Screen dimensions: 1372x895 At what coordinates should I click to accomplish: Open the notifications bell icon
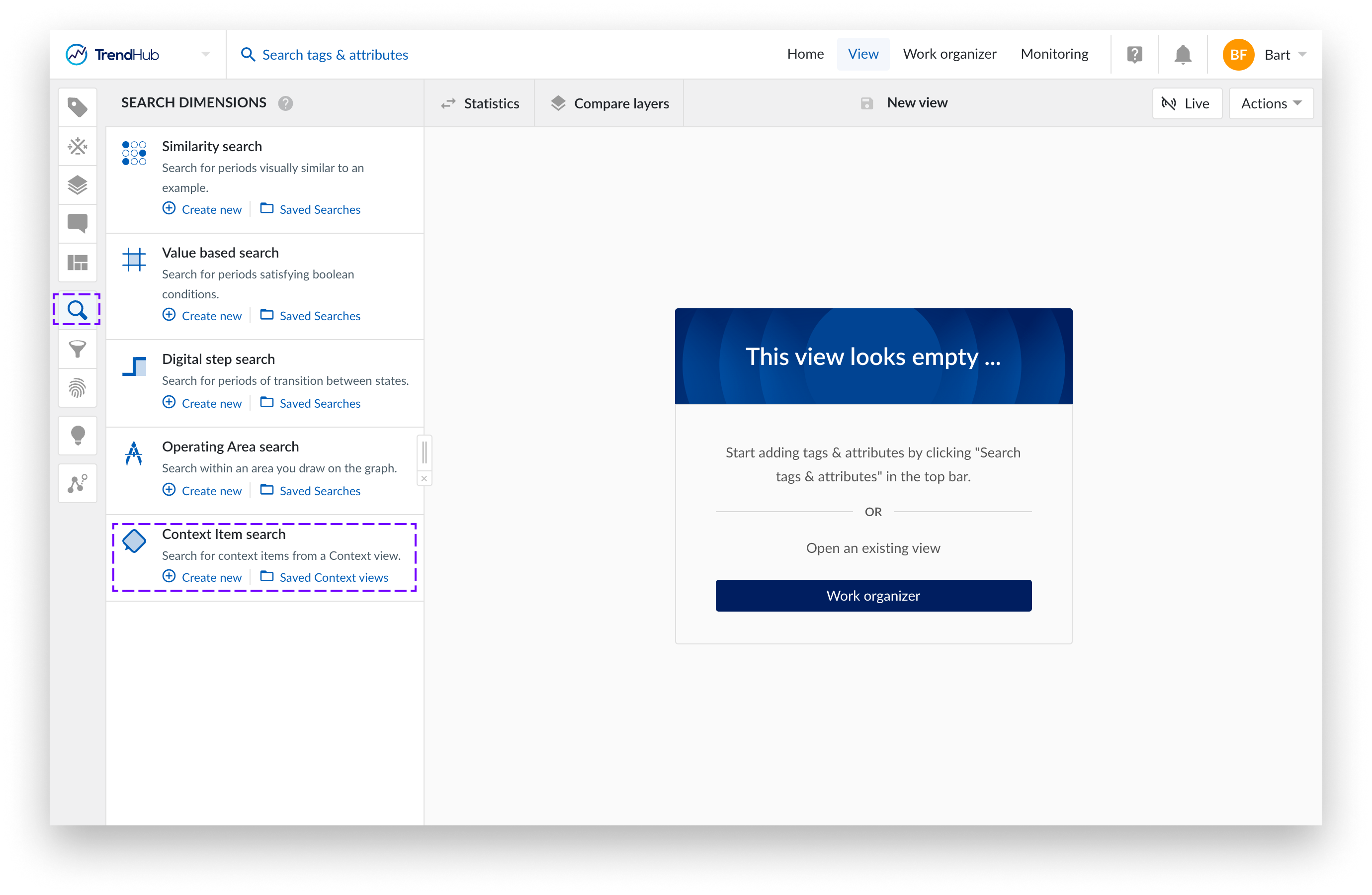pyautogui.click(x=1182, y=55)
